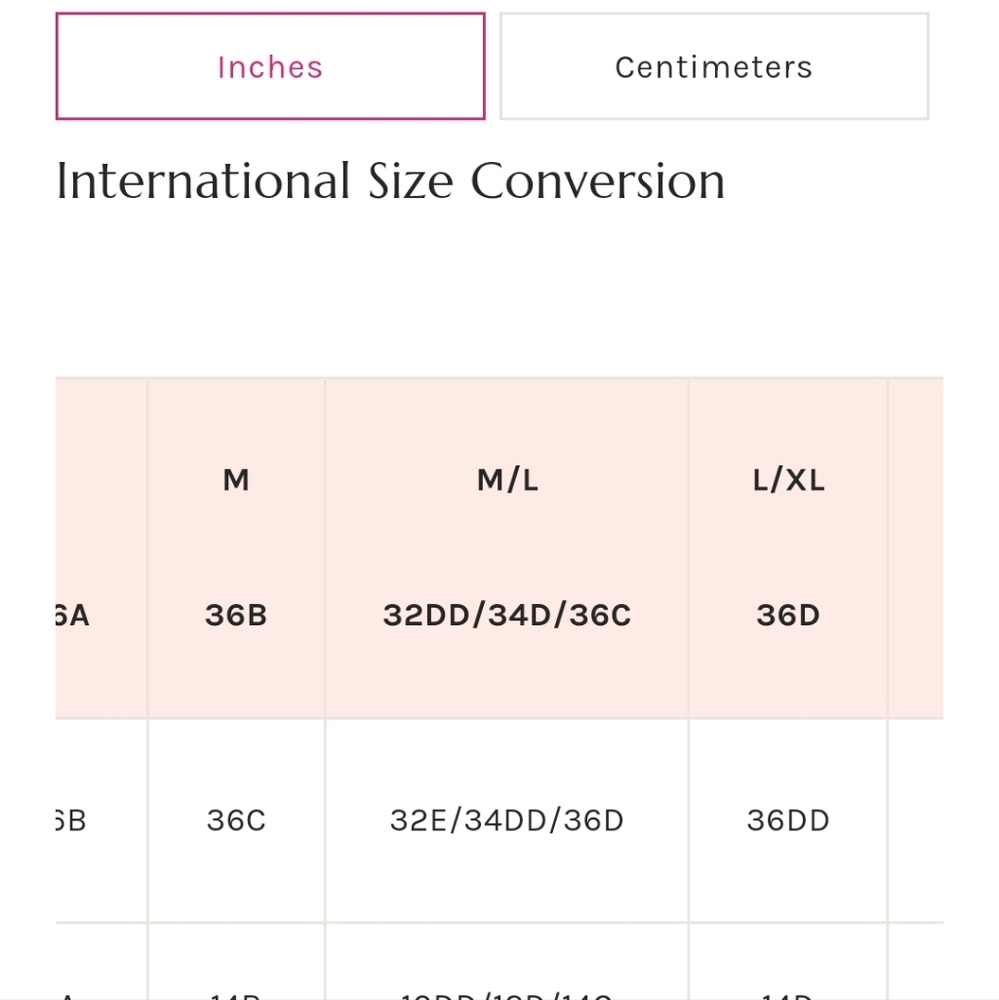Select the M/L size column header
Viewport: 999px width, 1000px height.
[x=507, y=480]
